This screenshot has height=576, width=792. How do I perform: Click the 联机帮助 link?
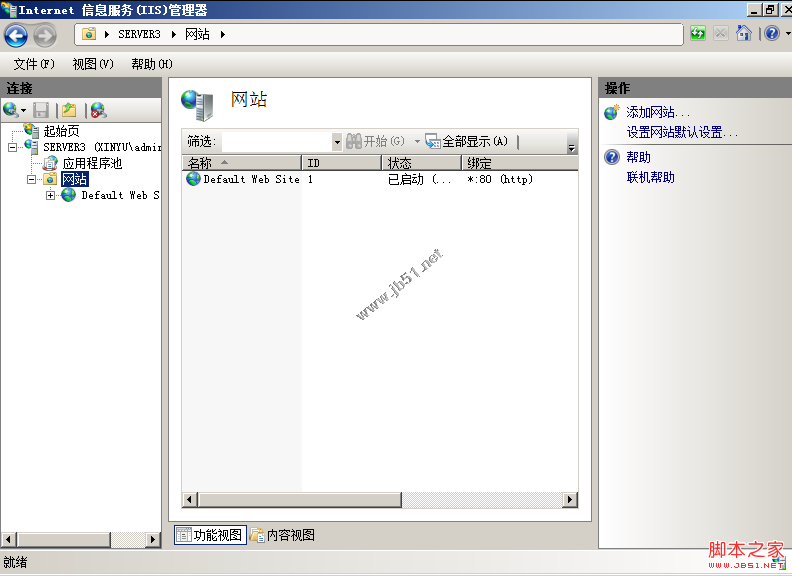[x=650, y=177]
